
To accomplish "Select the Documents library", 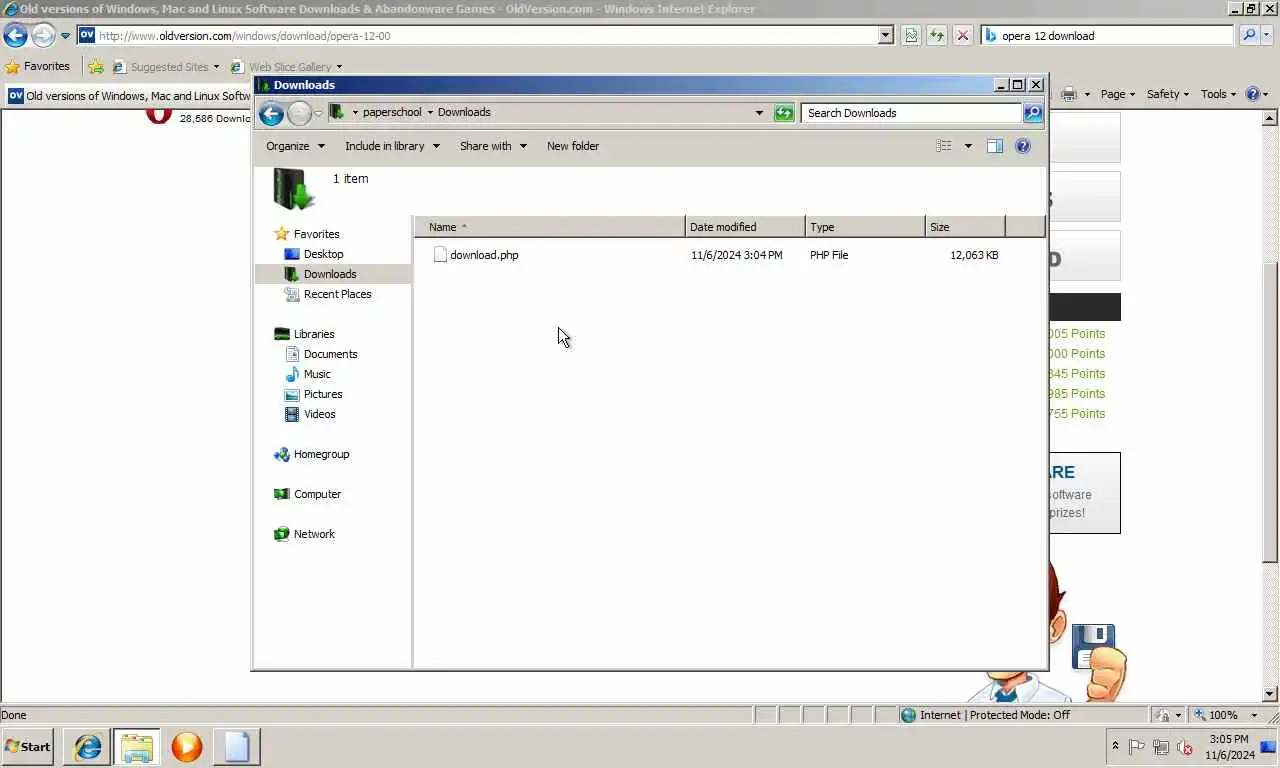I will pos(330,354).
